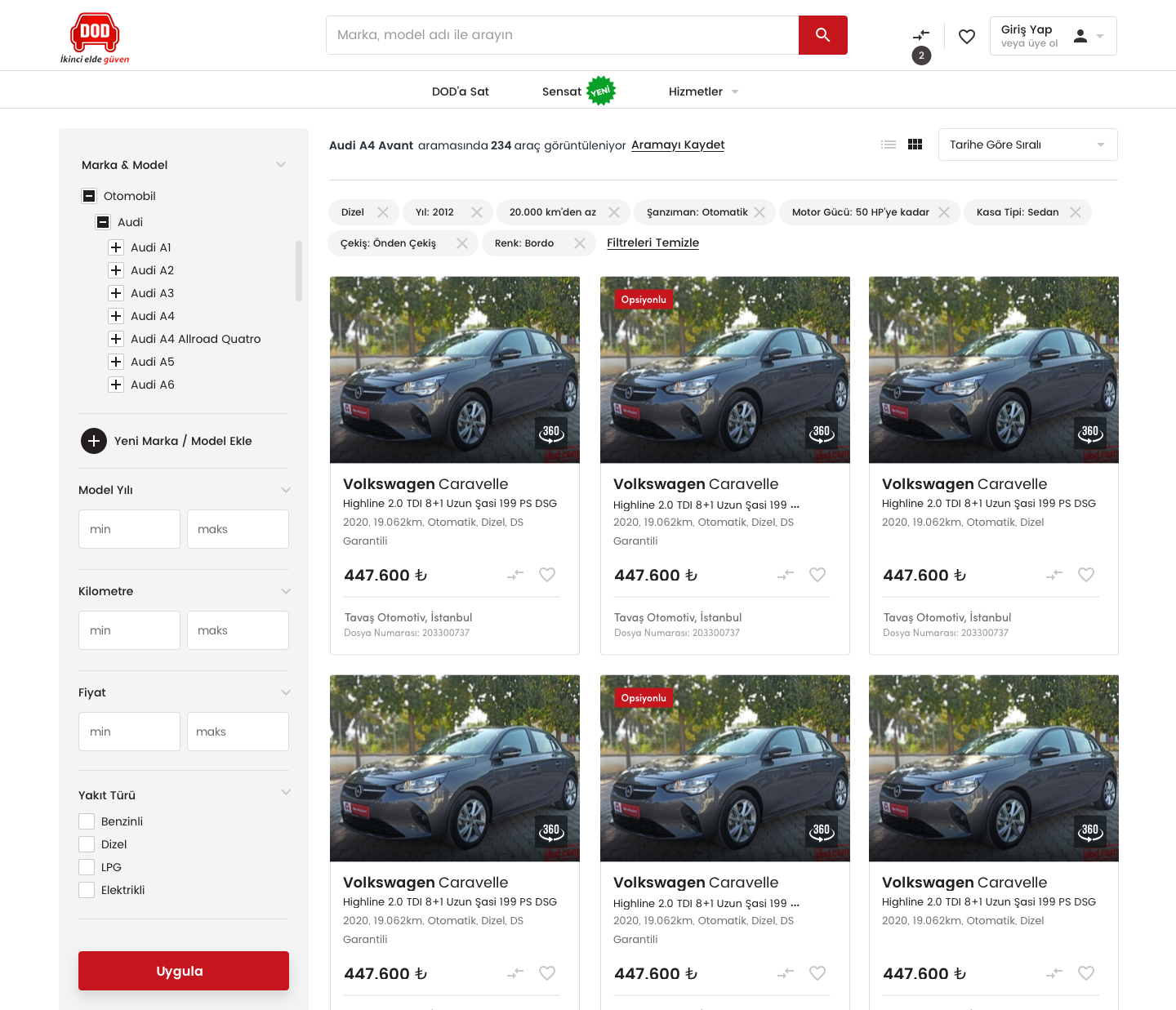Click Filtreleri Temizle link
The height and width of the screenshot is (1010, 1176).
click(x=653, y=242)
